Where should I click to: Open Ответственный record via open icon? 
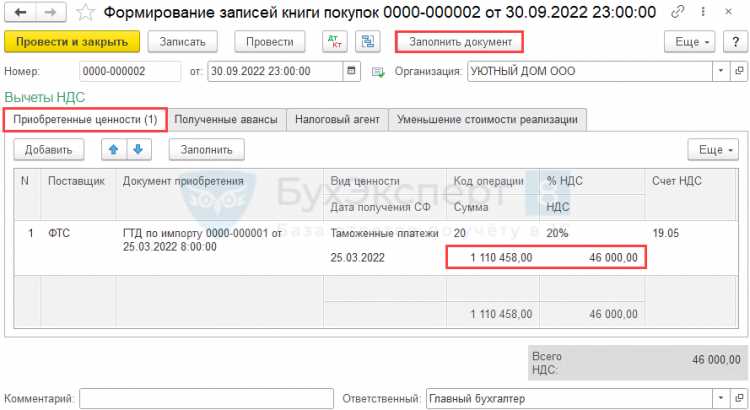(739, 398)
